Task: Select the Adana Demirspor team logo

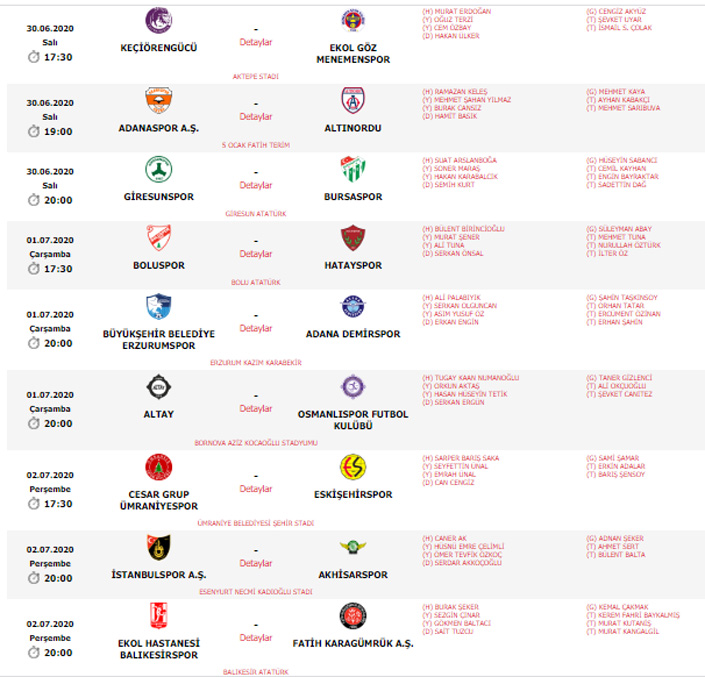Action: 353,307
